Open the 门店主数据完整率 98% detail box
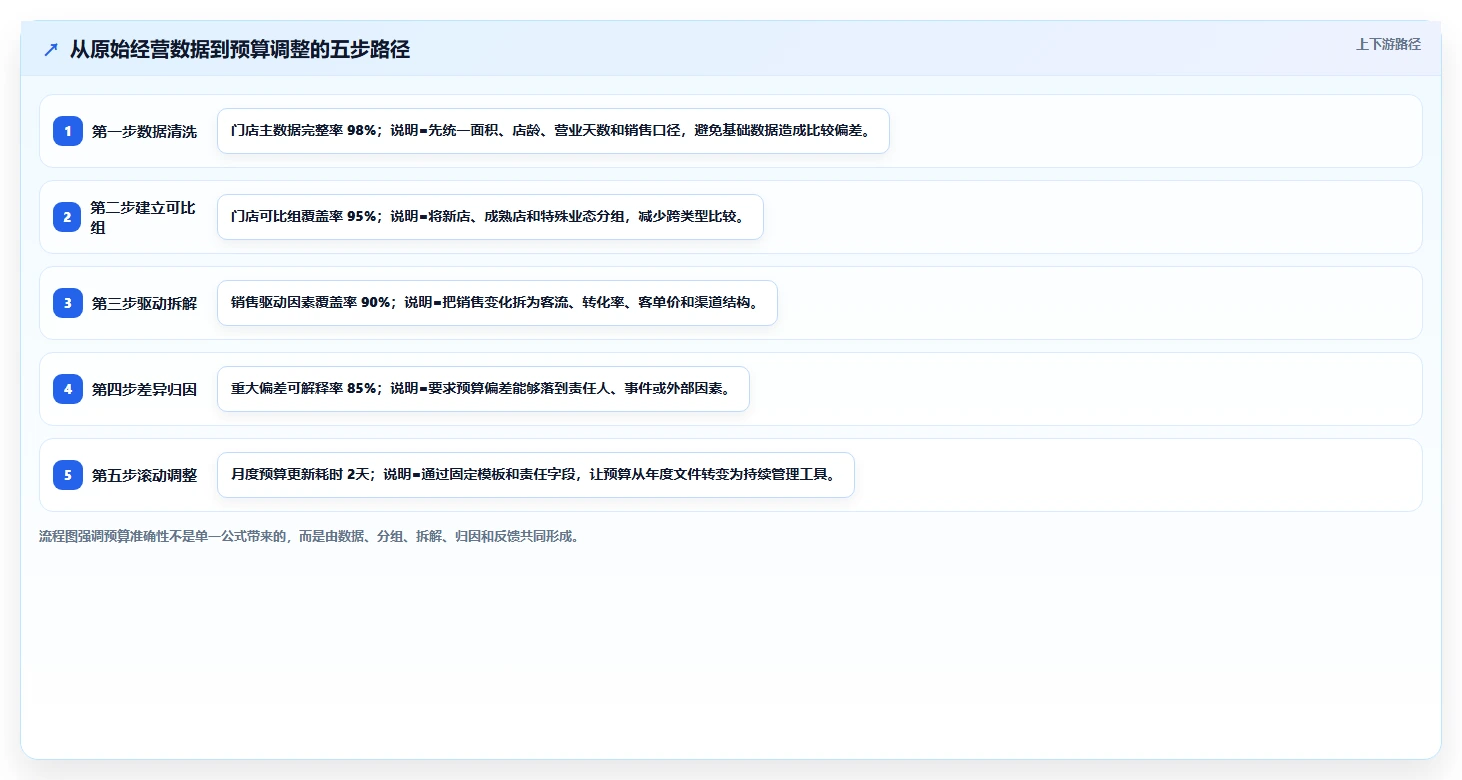The width and height of the screenshot is (1462, 780). (x=553, y=131)
